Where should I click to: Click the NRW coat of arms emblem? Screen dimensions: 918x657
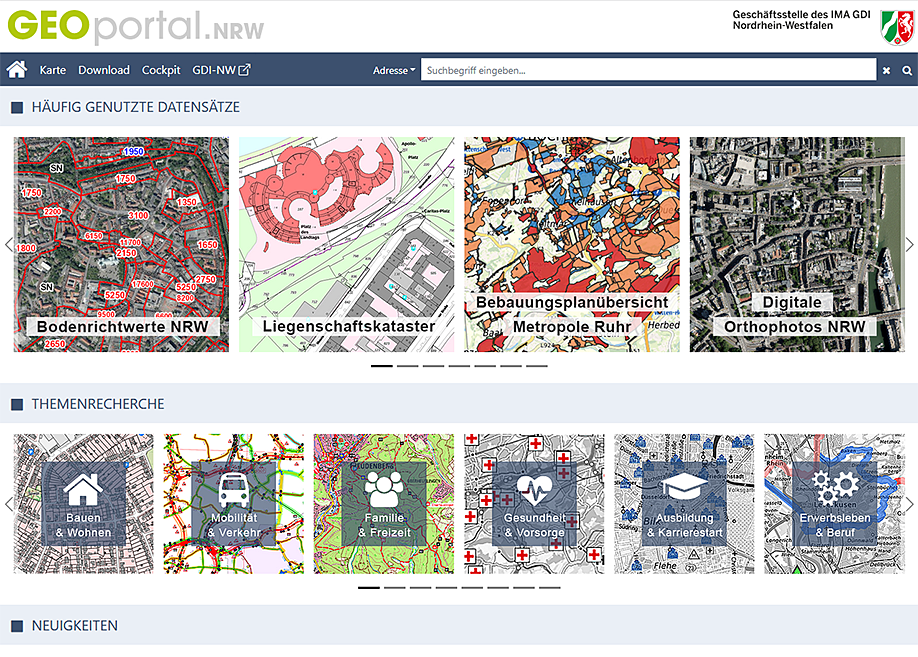898,27
